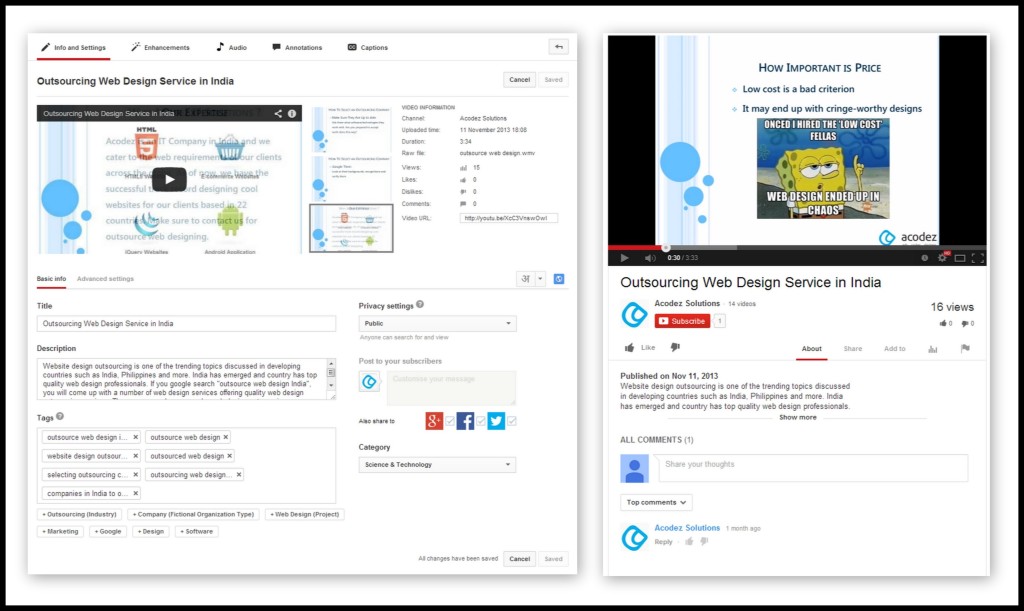The width and height of the screenshot is (1024, 611).
Task: Click the Google+ share icon
Action: click(434, 421)
